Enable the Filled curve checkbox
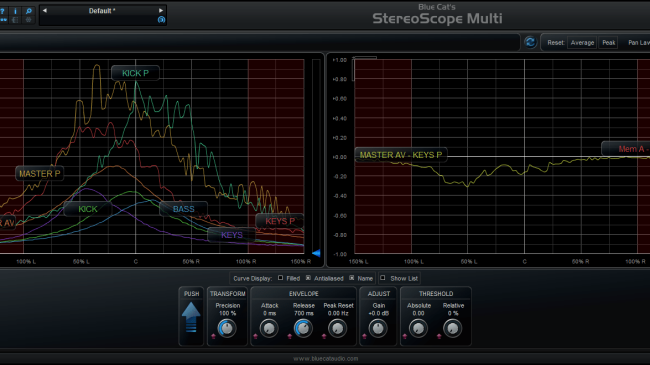Image resolution: width=650 pixels, height=365 pixels. (x=281, y=278)
